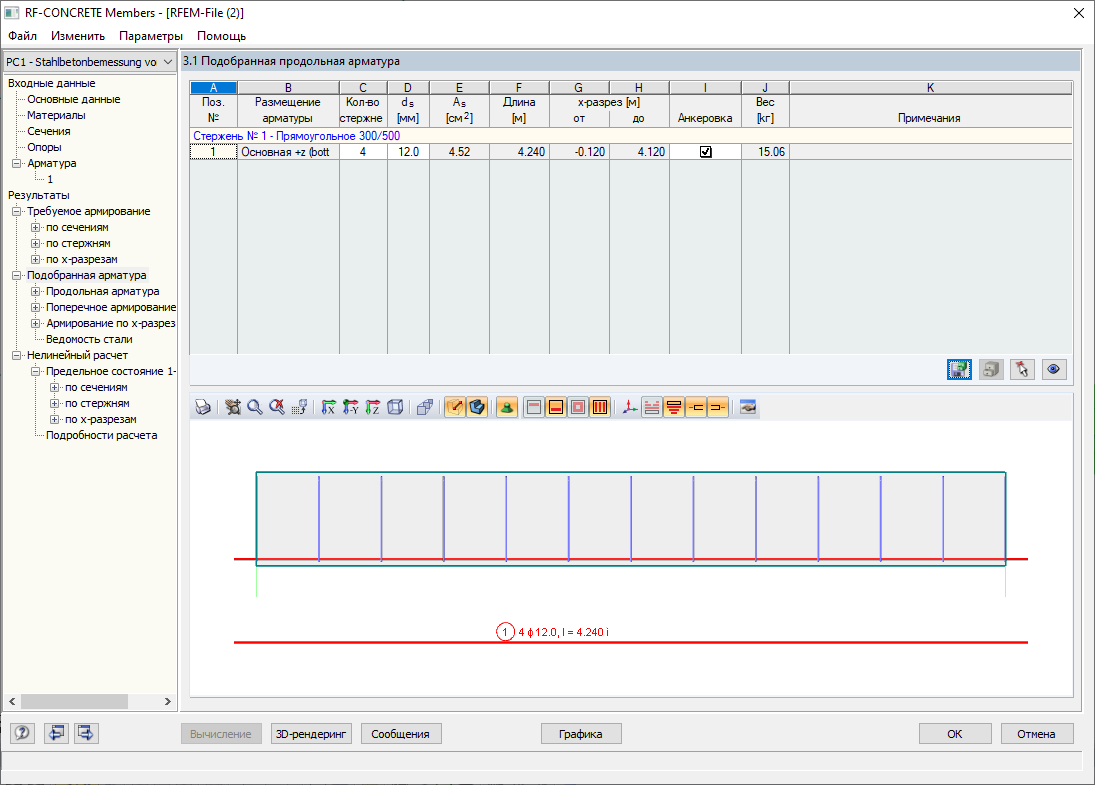Open the Параметры menu
This screenshot has height=785, width=1095.
[x=151, y=36]
